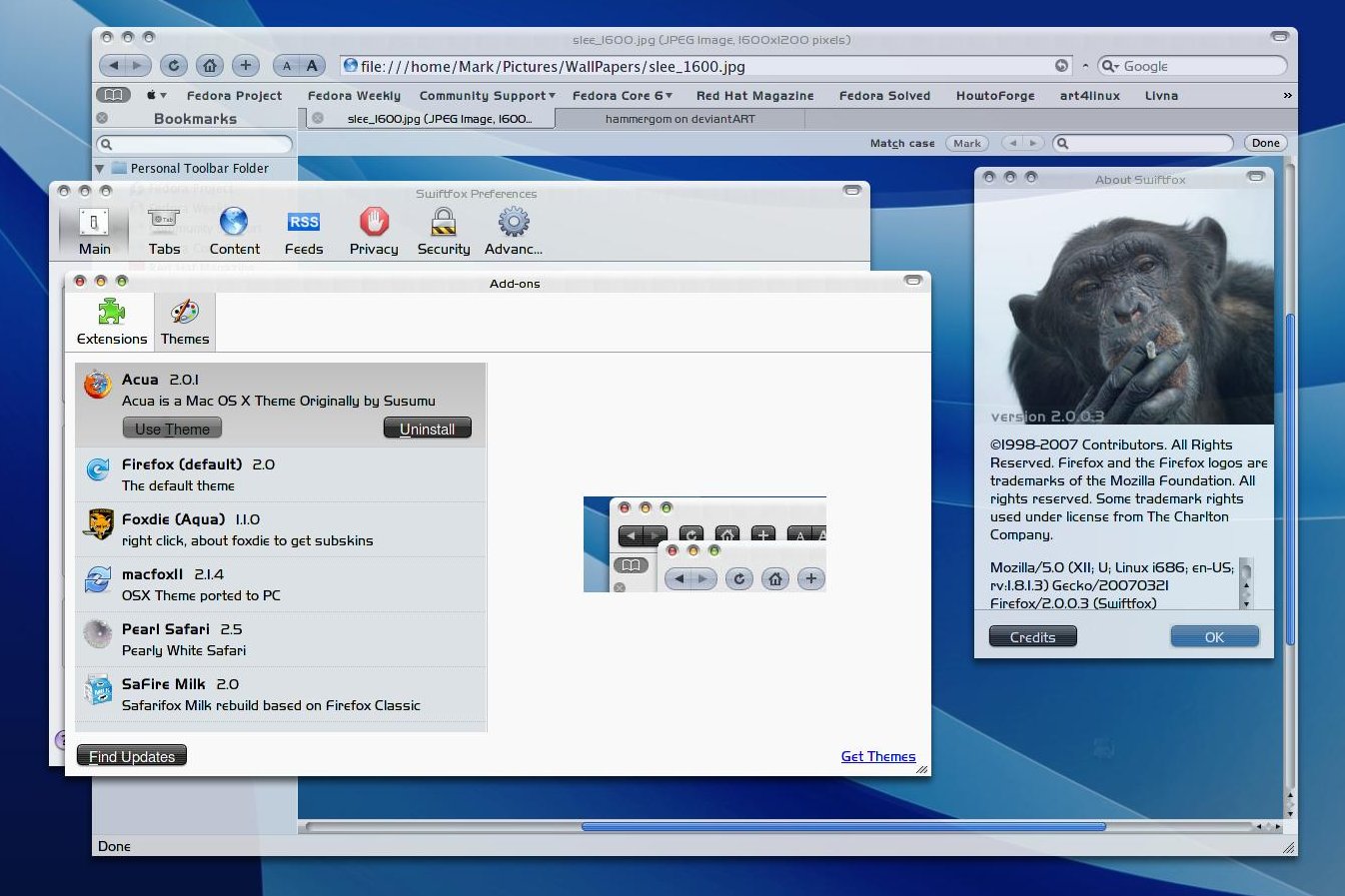Open Community Support bookmark dropdown

tap(488, 96)
